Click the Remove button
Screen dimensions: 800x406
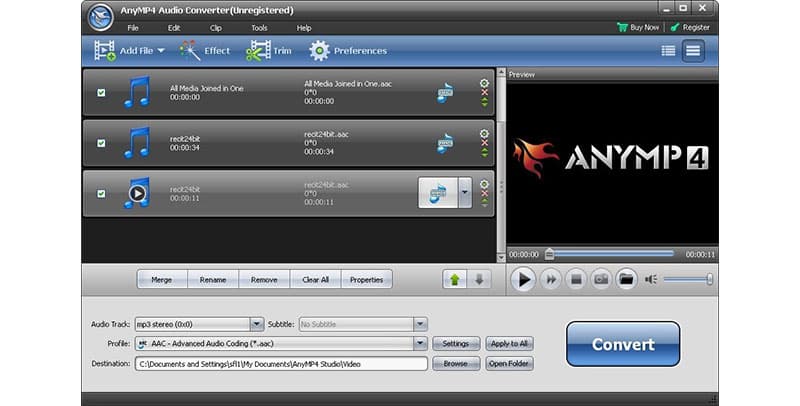264,280
